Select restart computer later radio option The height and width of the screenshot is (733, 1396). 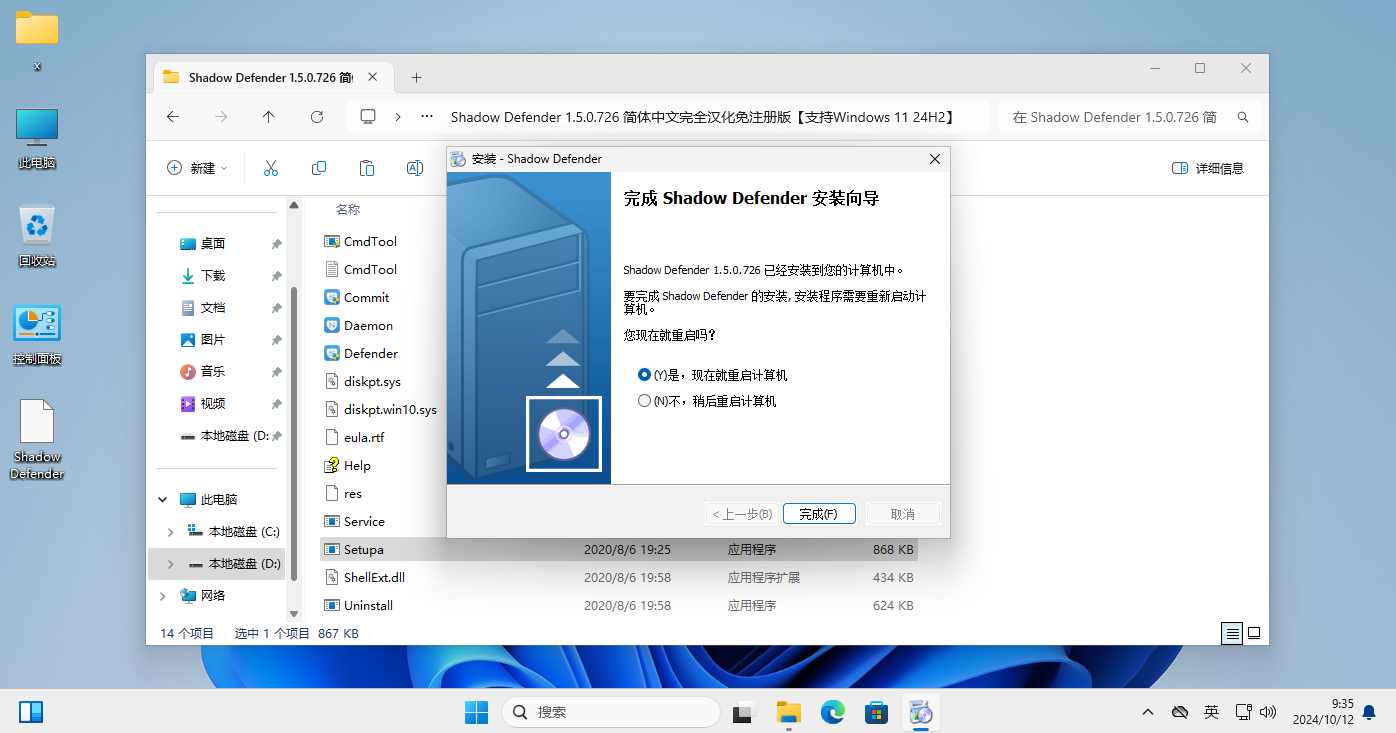[707, 401]
